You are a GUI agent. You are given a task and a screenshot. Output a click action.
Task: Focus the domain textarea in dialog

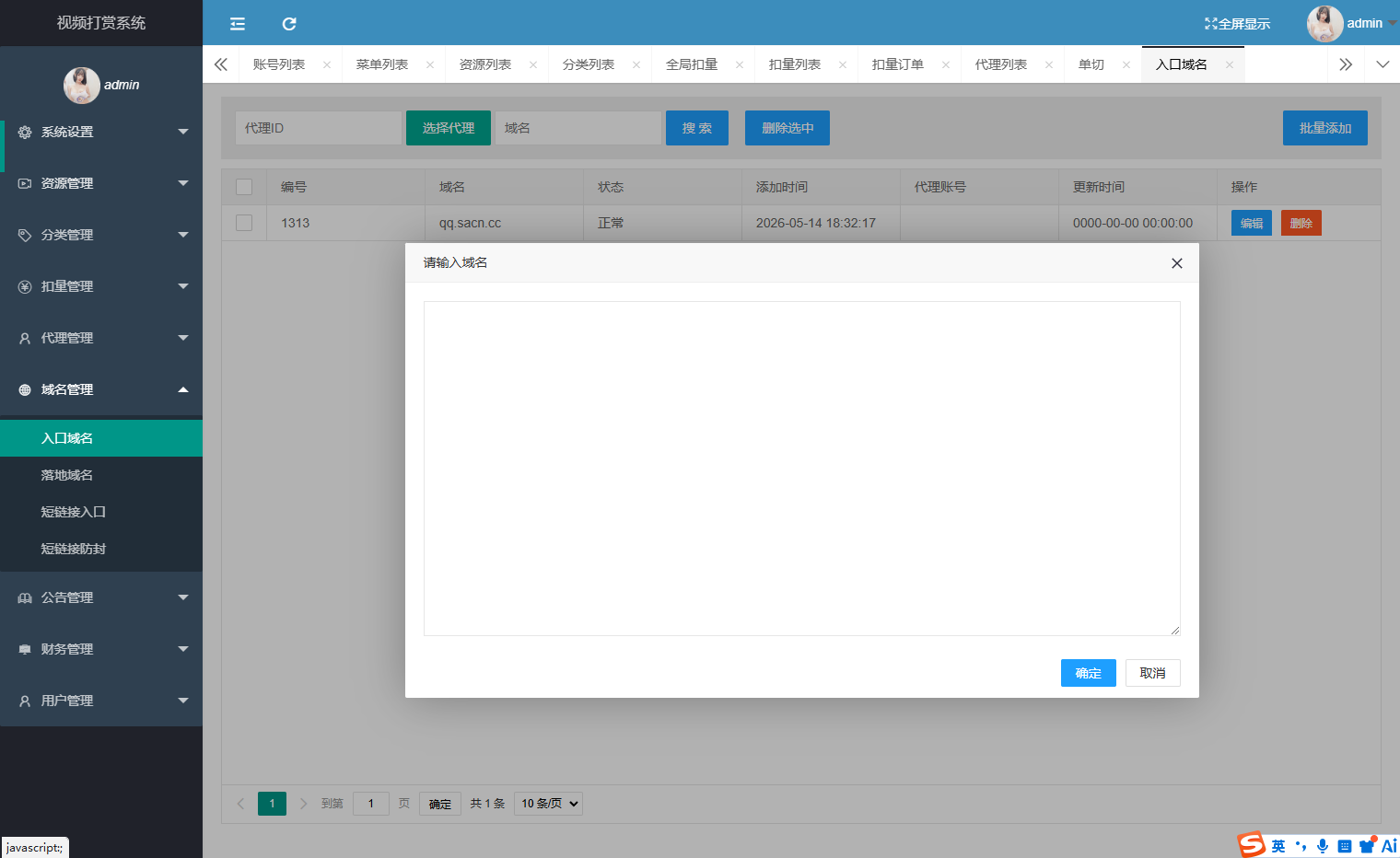(802, 469)
